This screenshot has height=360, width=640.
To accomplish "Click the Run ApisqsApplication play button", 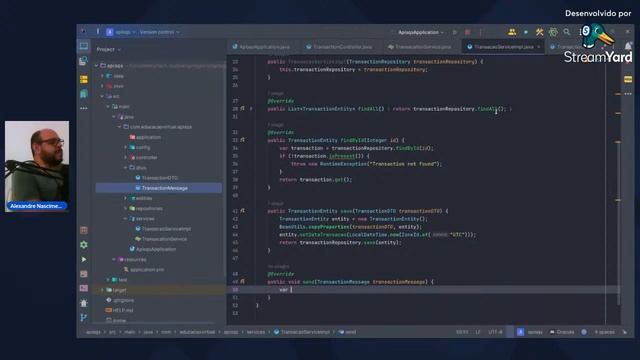I will pyautogui.click(x=455, y=32).
